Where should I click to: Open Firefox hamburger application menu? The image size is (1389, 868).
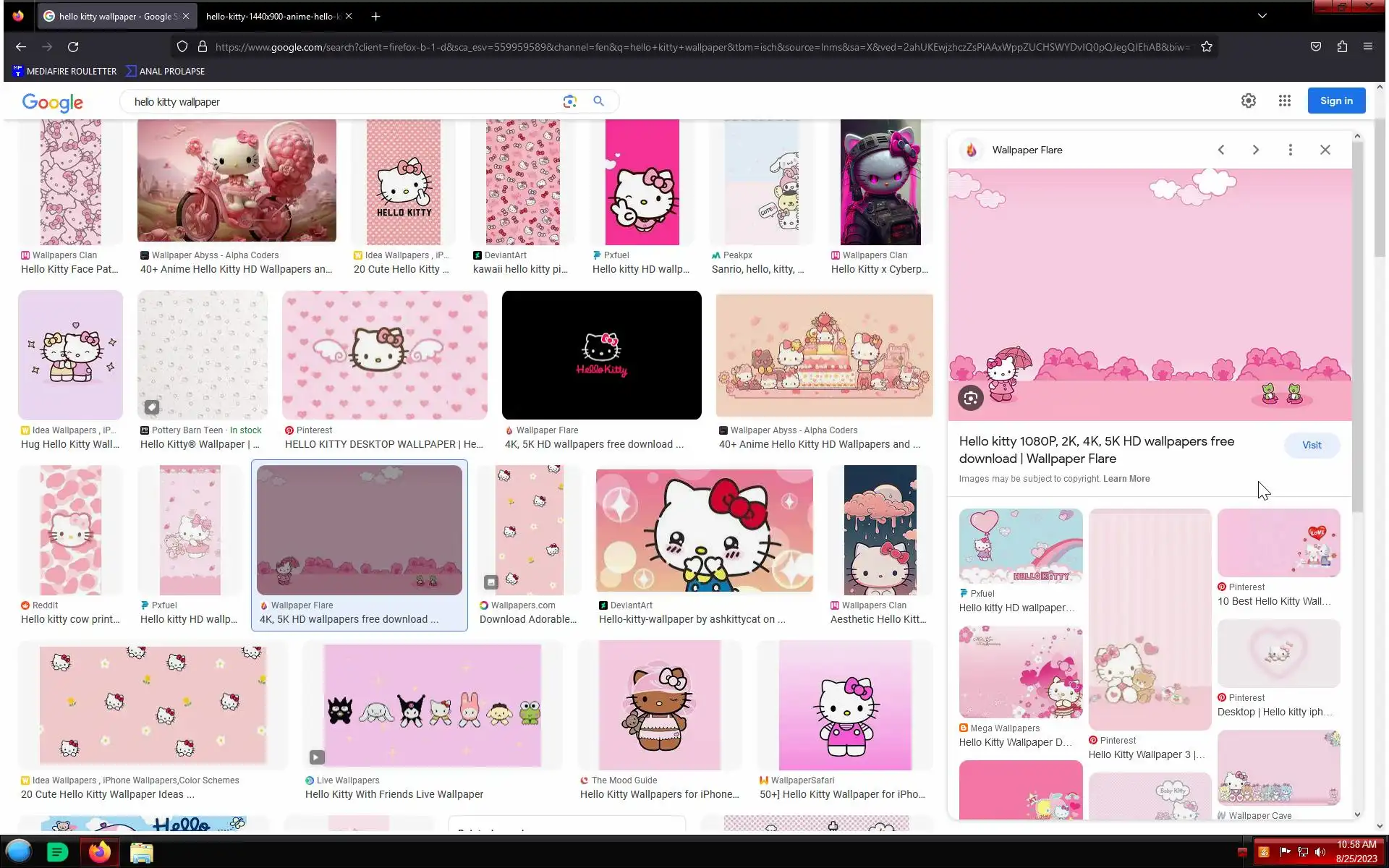[x=1367, y=47]
